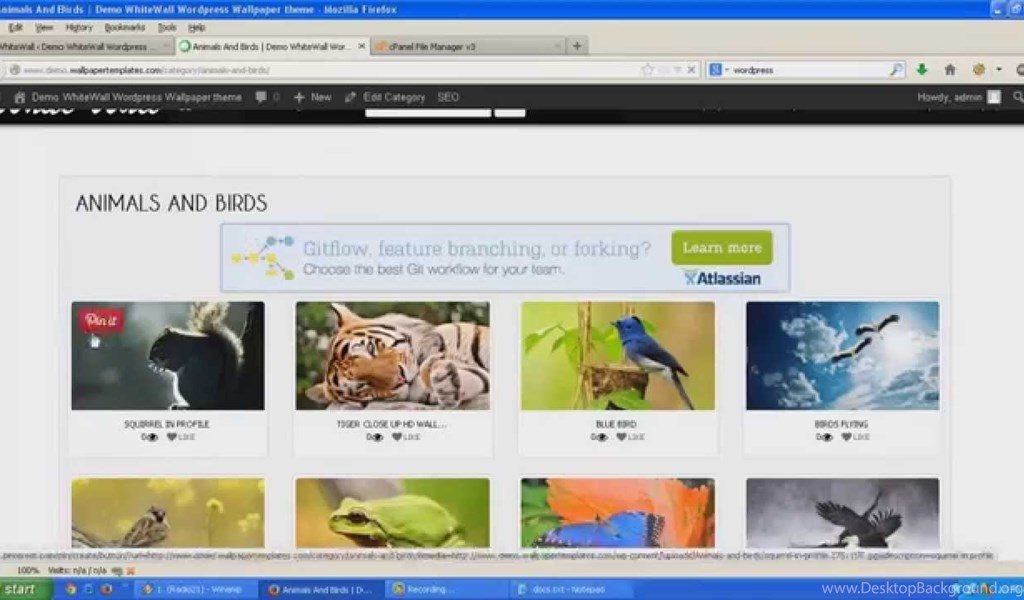Open the black eagle wallpaper thumbnail
Screen dimensions: 1024x600
(842, 513)
